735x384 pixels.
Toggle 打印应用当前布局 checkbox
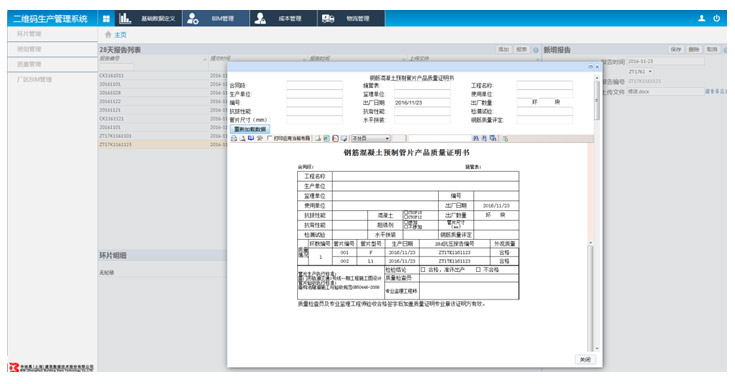point(270,138)
